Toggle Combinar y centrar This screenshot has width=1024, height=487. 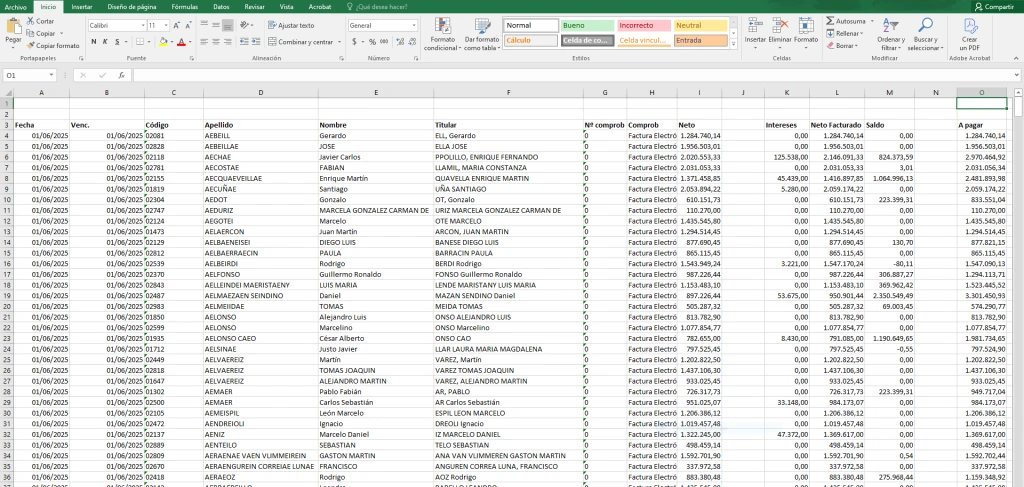[301, 42]
